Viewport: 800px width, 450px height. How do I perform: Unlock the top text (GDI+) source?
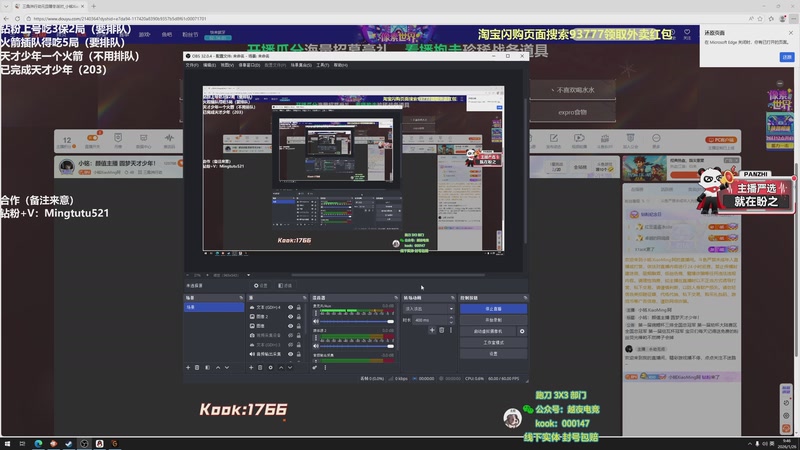299,308
